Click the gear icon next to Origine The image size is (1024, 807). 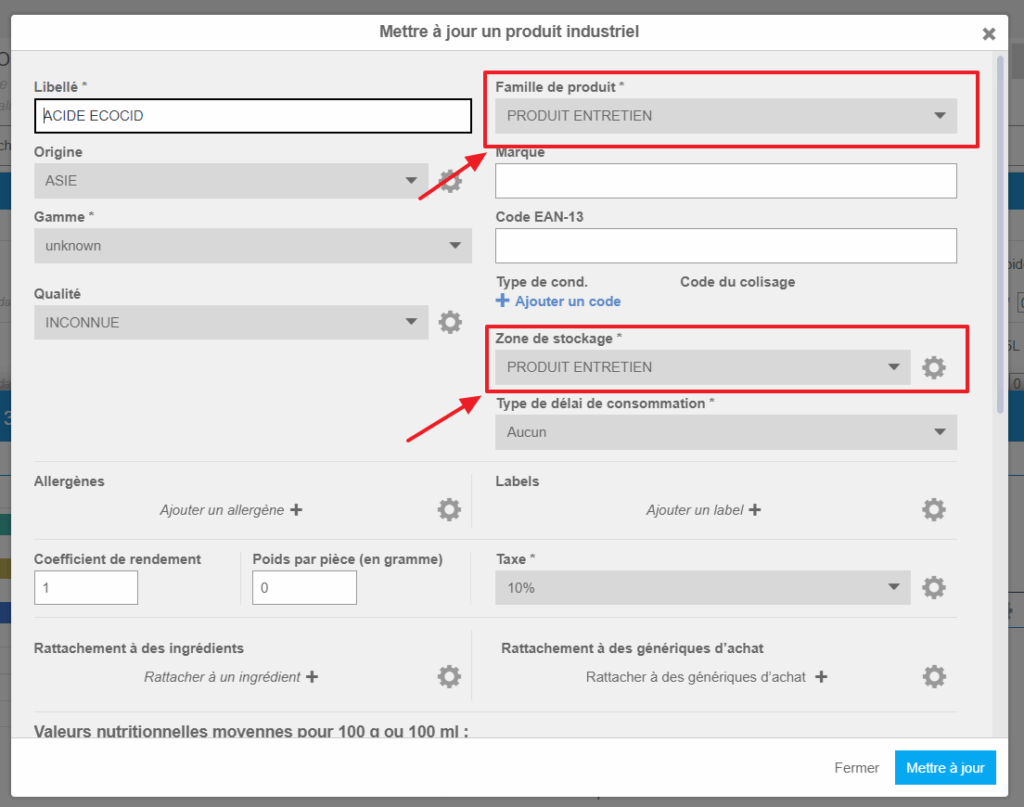coord(451,181)
